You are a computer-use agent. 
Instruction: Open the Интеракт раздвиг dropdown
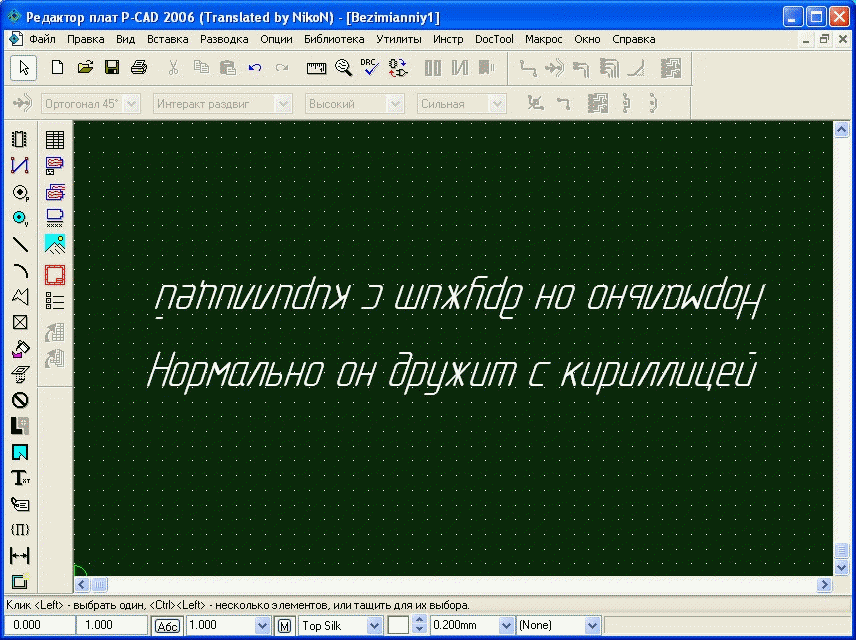pos(283,104)
